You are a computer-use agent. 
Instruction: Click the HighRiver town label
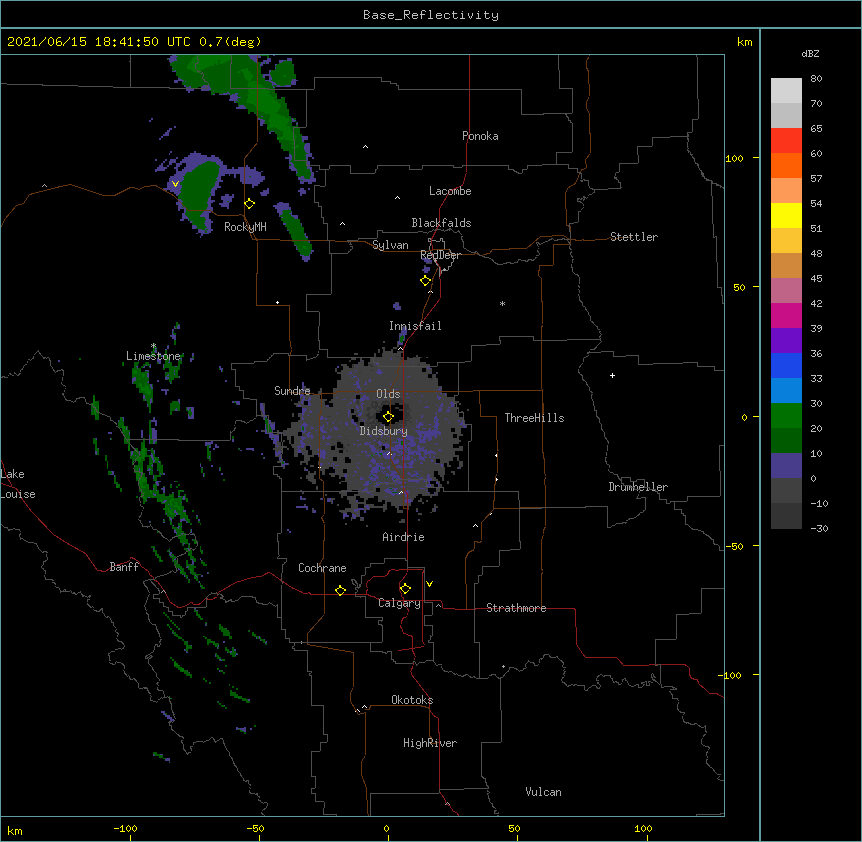(x=430, y=743)
